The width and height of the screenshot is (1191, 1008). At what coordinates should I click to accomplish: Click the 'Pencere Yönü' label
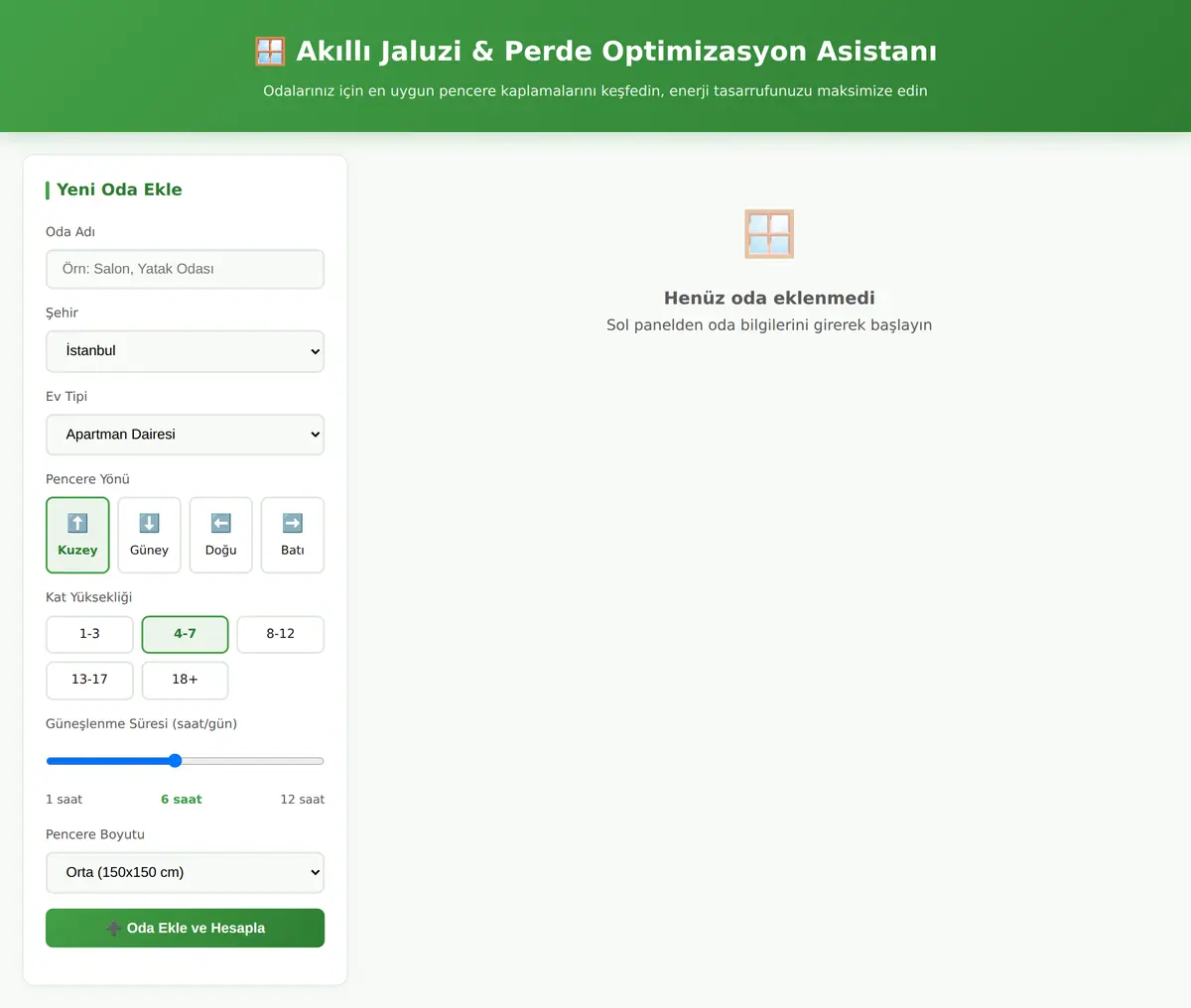(x=87, y=479)
